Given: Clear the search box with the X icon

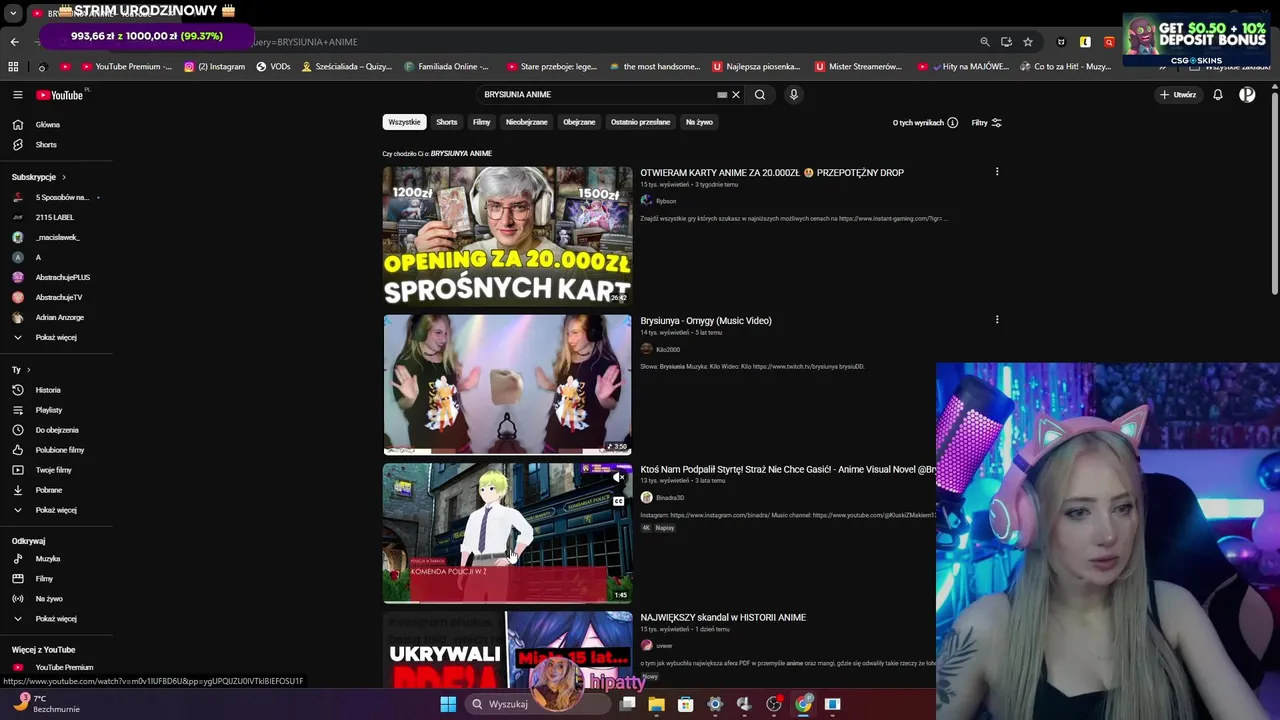Looking at the screenshot, I should [735, 95].
